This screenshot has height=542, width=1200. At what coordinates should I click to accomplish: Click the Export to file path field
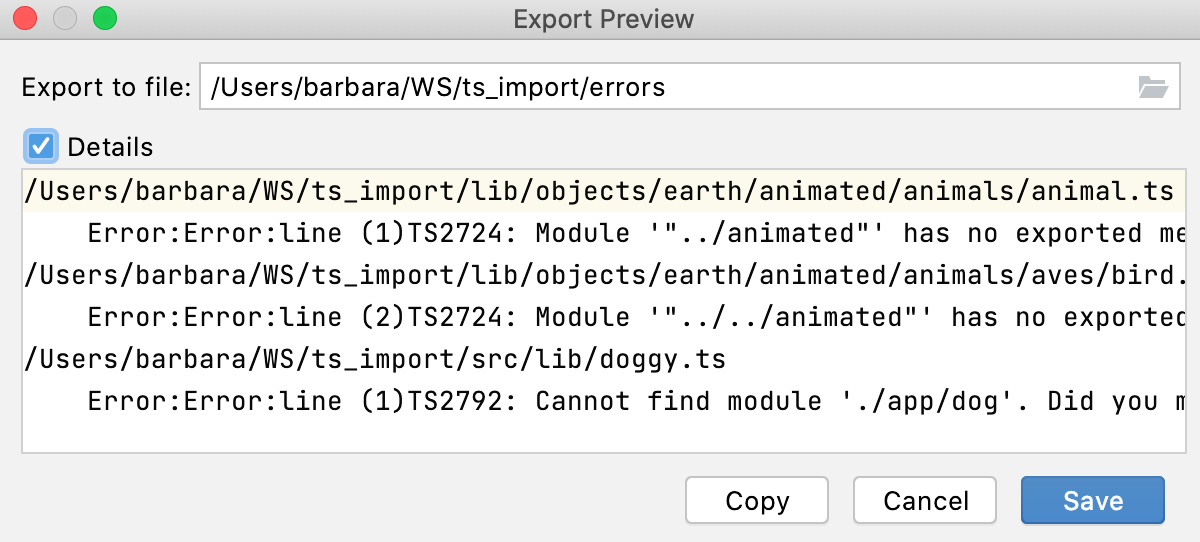pyautogui.click(x=660, y=88)
